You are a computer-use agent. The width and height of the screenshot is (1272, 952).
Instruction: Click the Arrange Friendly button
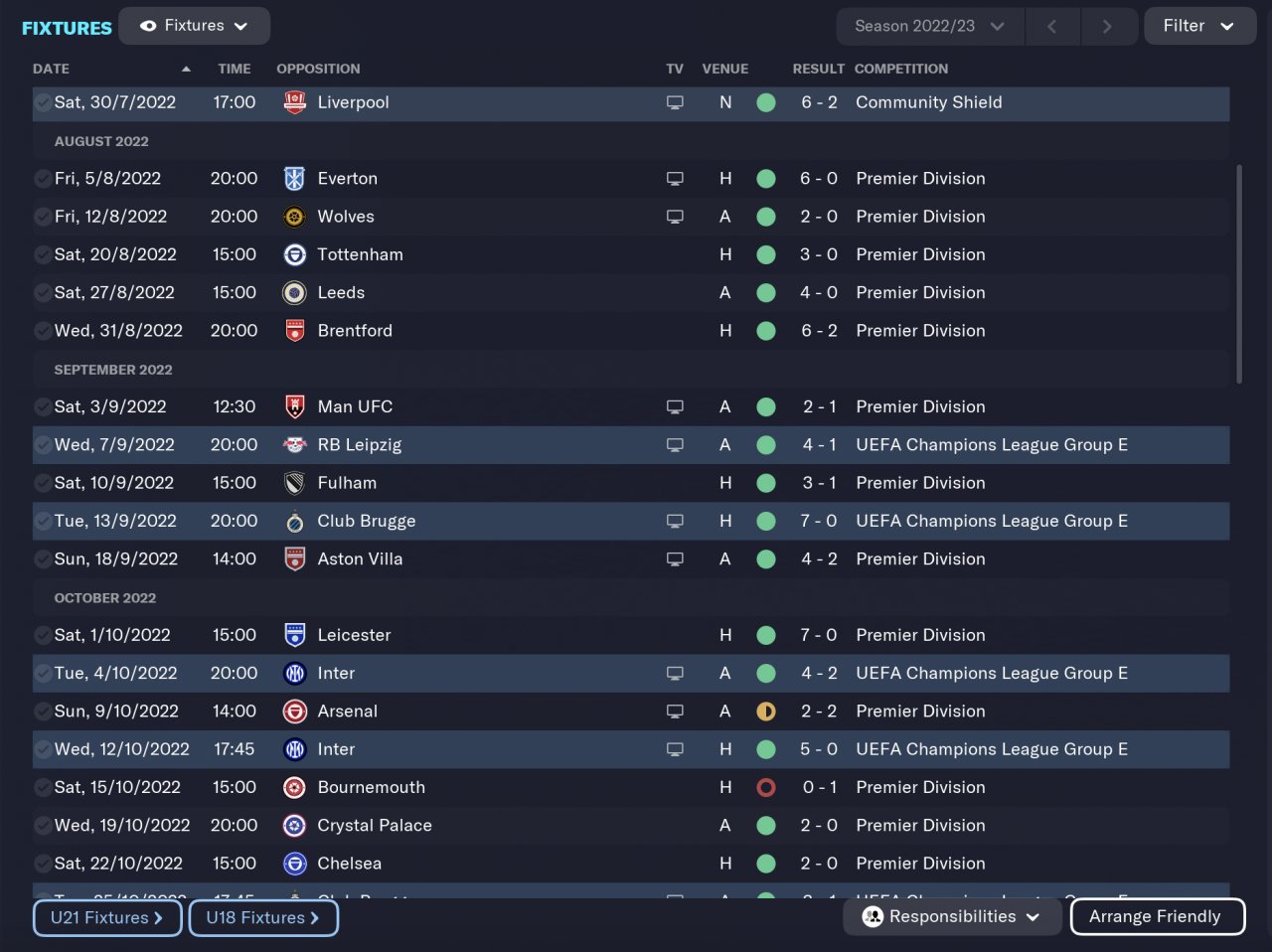1157,916
